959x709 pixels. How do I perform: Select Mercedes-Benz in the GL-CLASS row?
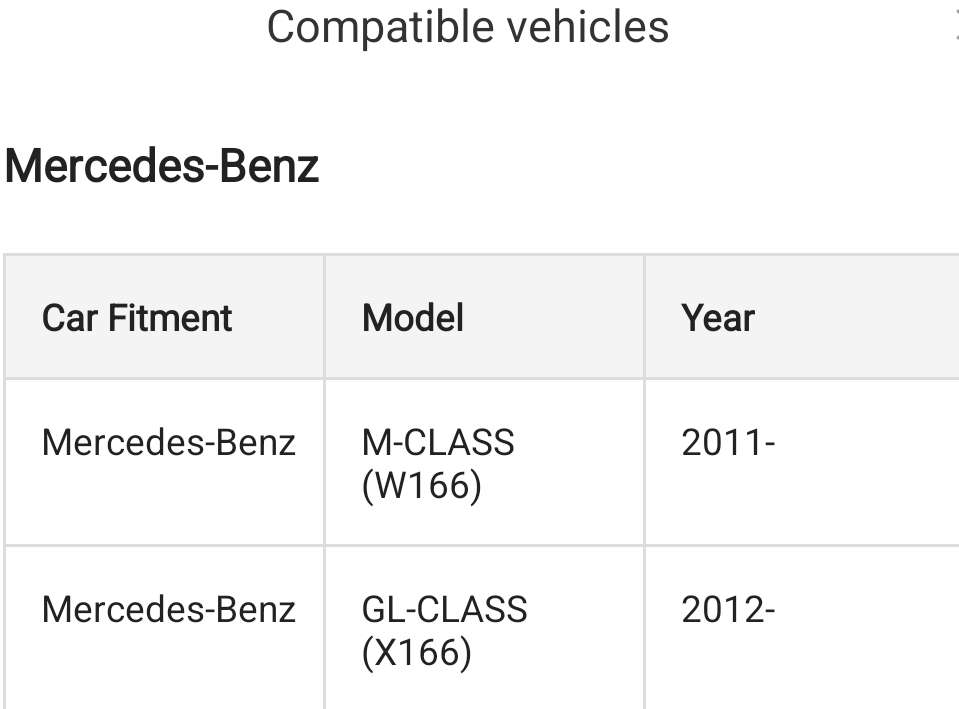[x=169, y=610]
